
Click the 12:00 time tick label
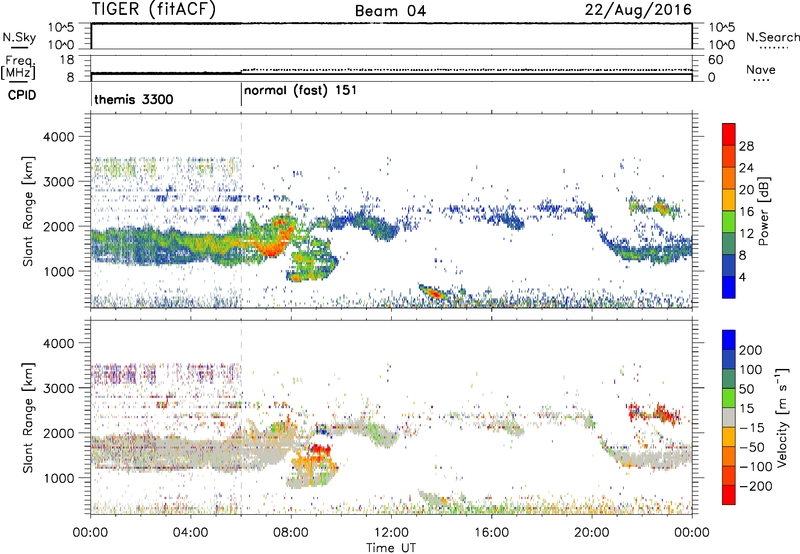[x=391, y=533]
